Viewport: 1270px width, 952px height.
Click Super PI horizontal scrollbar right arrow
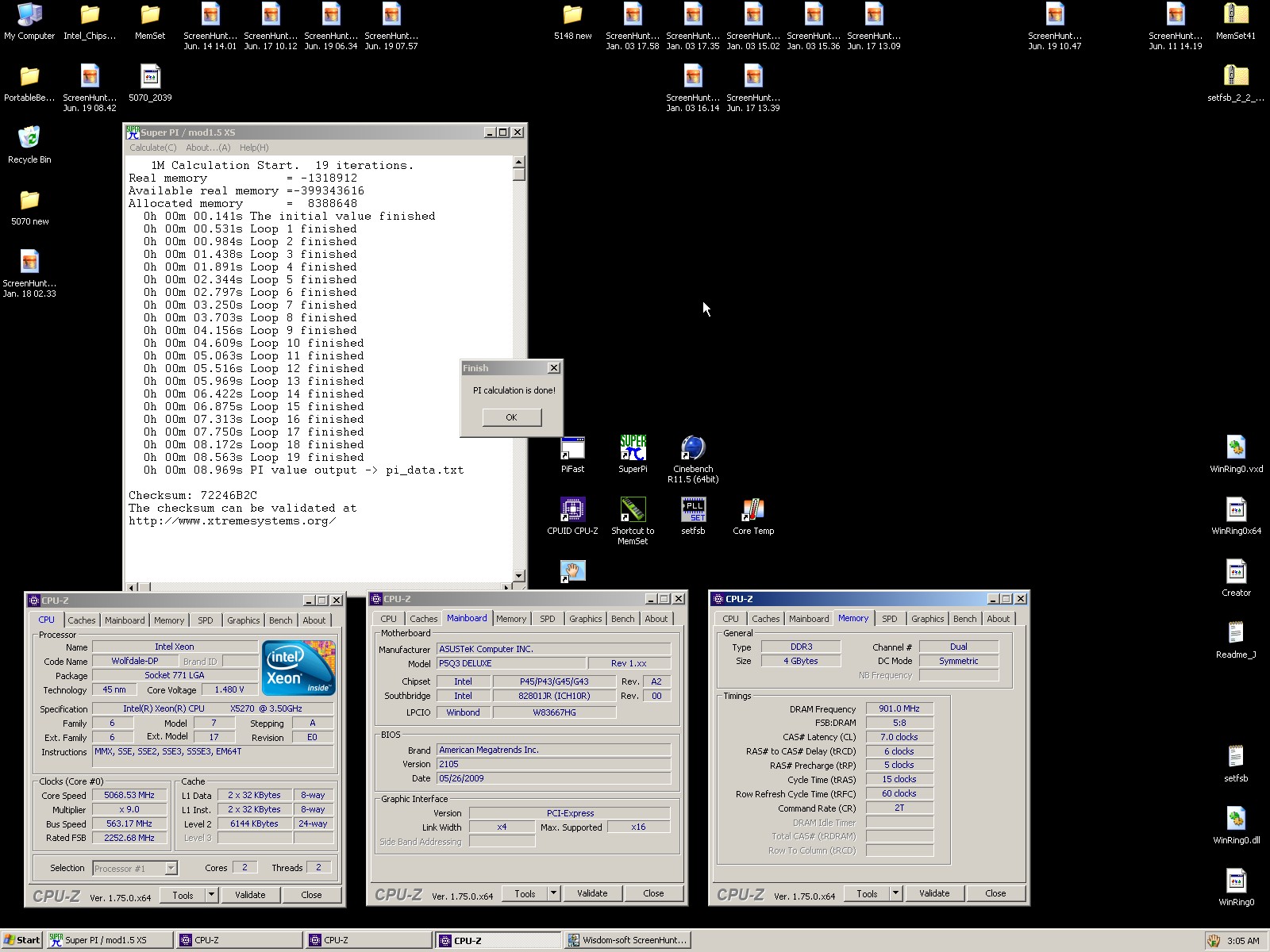(x=508, y=587)
